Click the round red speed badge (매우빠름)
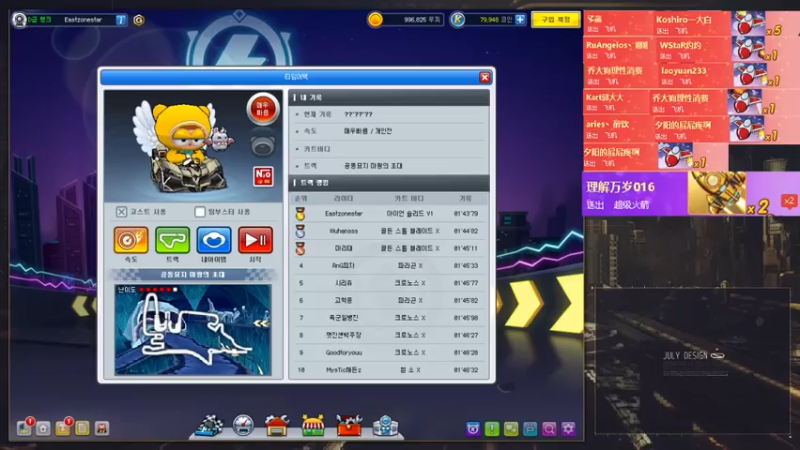 pos(263,109)
